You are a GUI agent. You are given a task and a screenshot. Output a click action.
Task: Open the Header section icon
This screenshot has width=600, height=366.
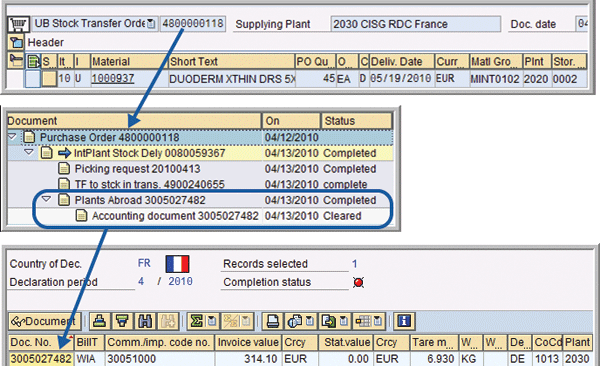(16, 42)
